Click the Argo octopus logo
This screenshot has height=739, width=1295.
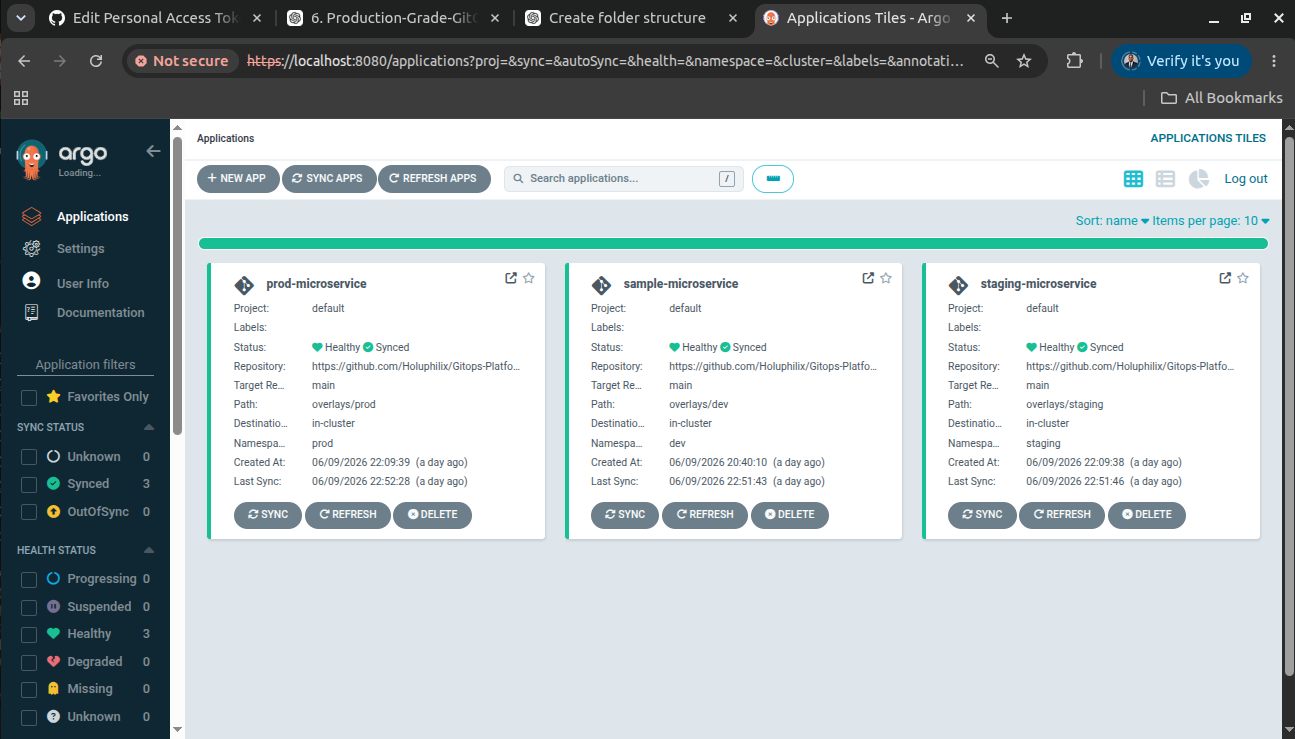(x=32, y=159)
